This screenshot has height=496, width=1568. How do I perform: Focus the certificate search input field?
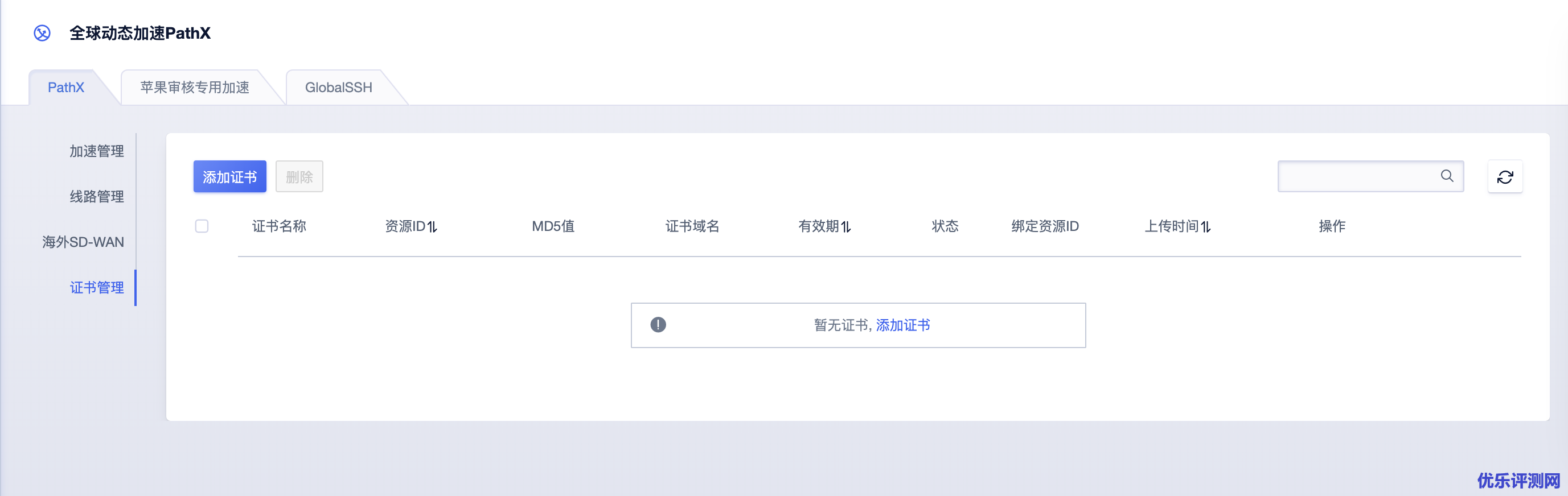tap(1357, 176)
